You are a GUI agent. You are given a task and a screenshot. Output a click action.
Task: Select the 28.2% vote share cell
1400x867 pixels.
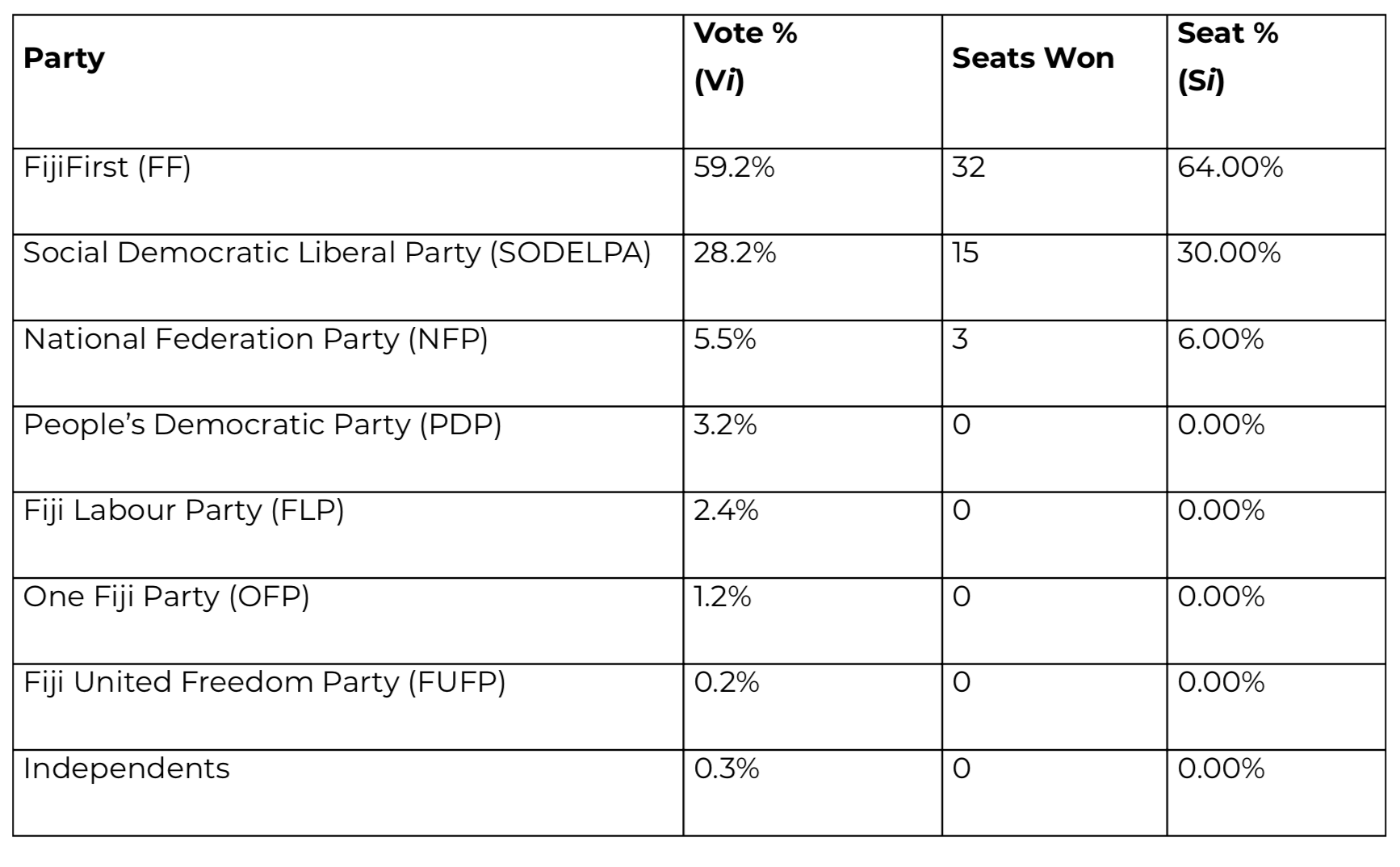coord(735,253)
